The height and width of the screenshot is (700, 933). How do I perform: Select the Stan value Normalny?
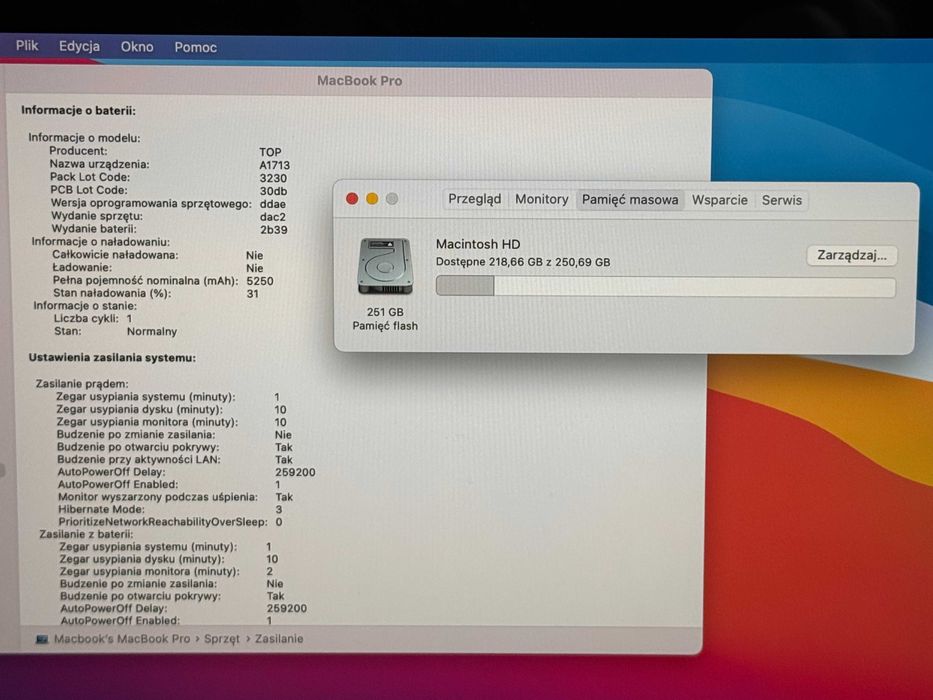tap(152, 332)
